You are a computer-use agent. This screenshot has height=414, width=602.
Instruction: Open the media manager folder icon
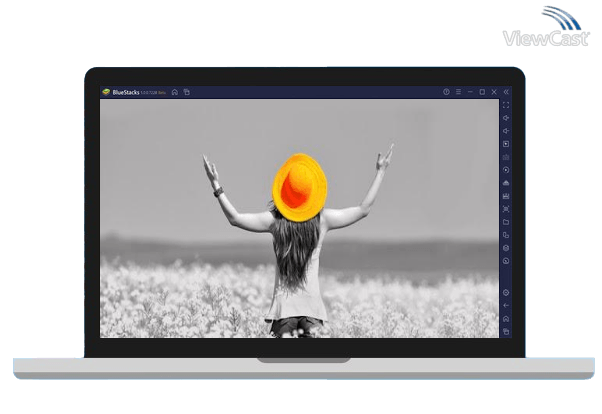(506, 222)
